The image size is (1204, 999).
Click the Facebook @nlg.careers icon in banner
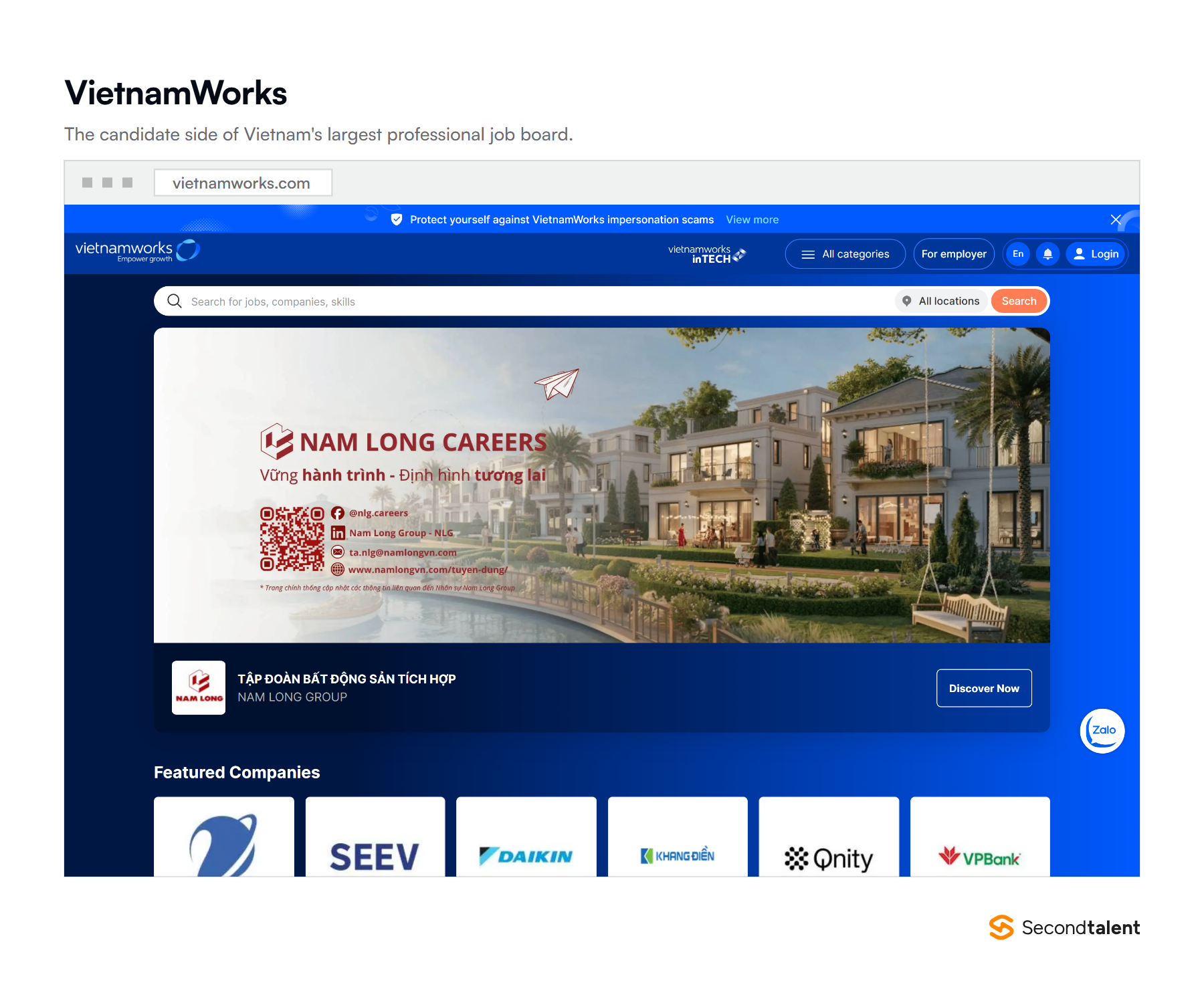(338, 513)
